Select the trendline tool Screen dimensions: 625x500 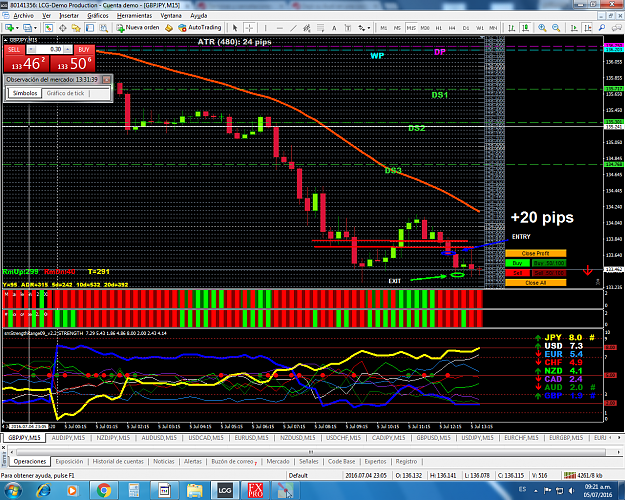(293, 28)
